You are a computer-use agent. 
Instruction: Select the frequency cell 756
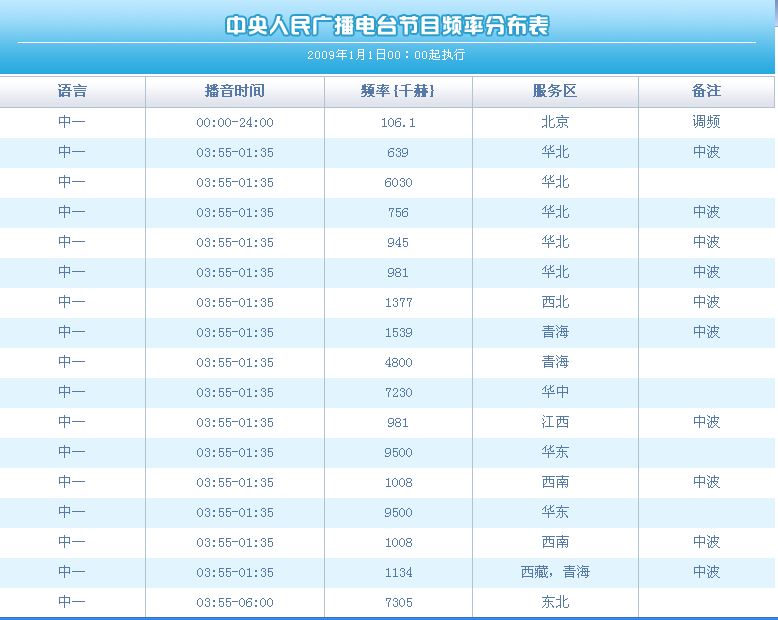398,213
